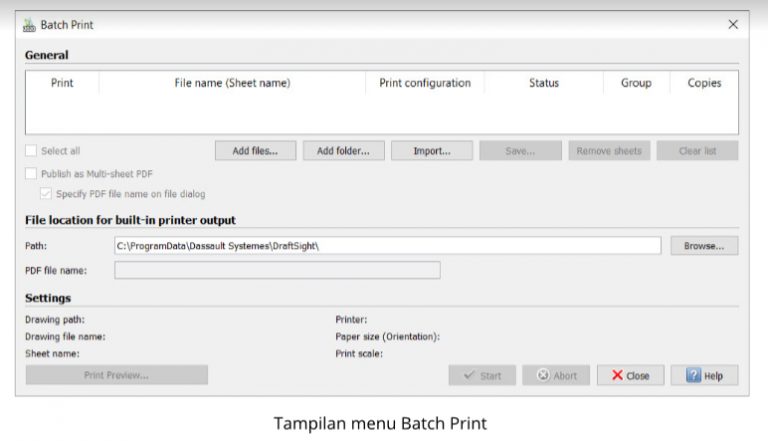Click the Paper size (Orientation): label
The image size is (768, 441).
387,337
